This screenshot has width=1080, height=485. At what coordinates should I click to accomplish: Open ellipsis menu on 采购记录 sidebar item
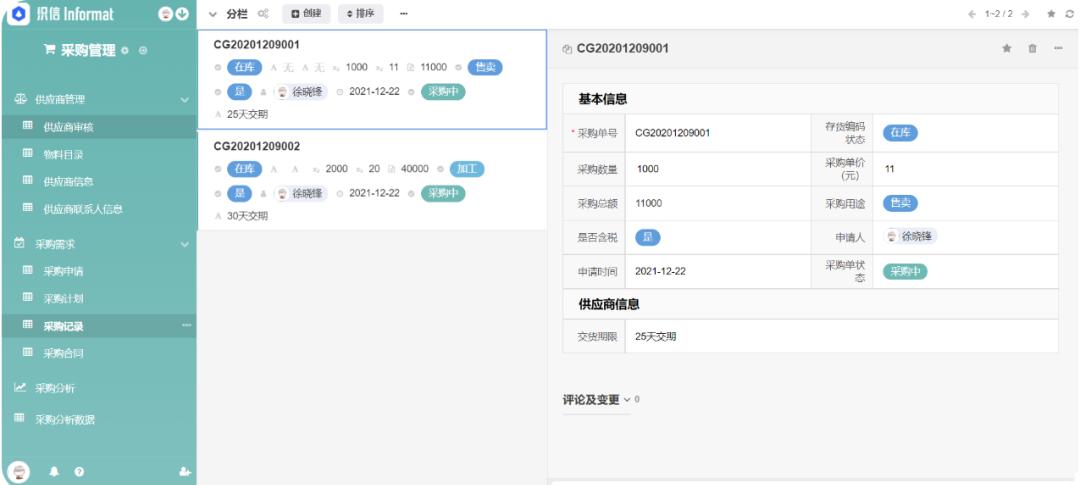(x=186, y=325)
